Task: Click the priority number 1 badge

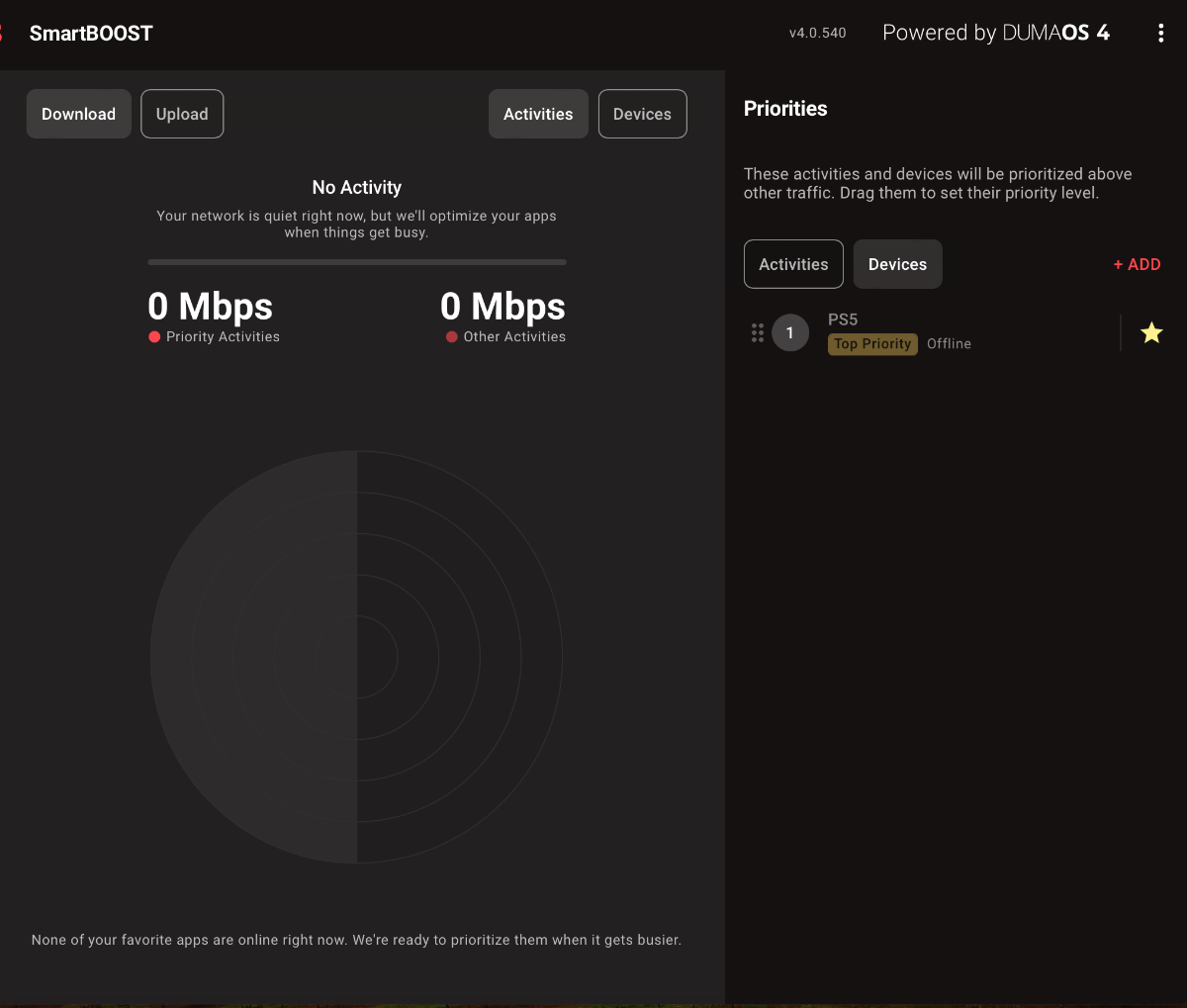Action: 790,332
